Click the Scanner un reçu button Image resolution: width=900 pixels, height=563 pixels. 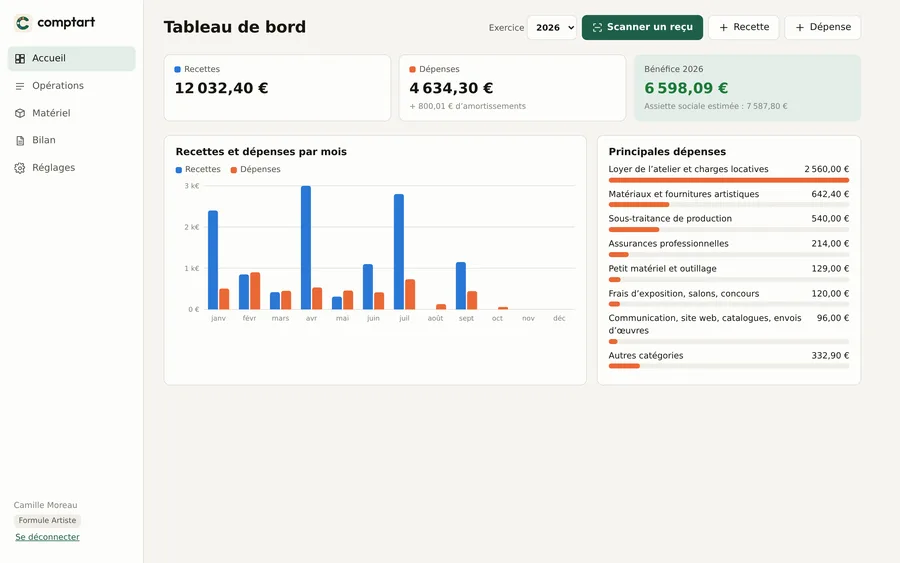point(642,28)
